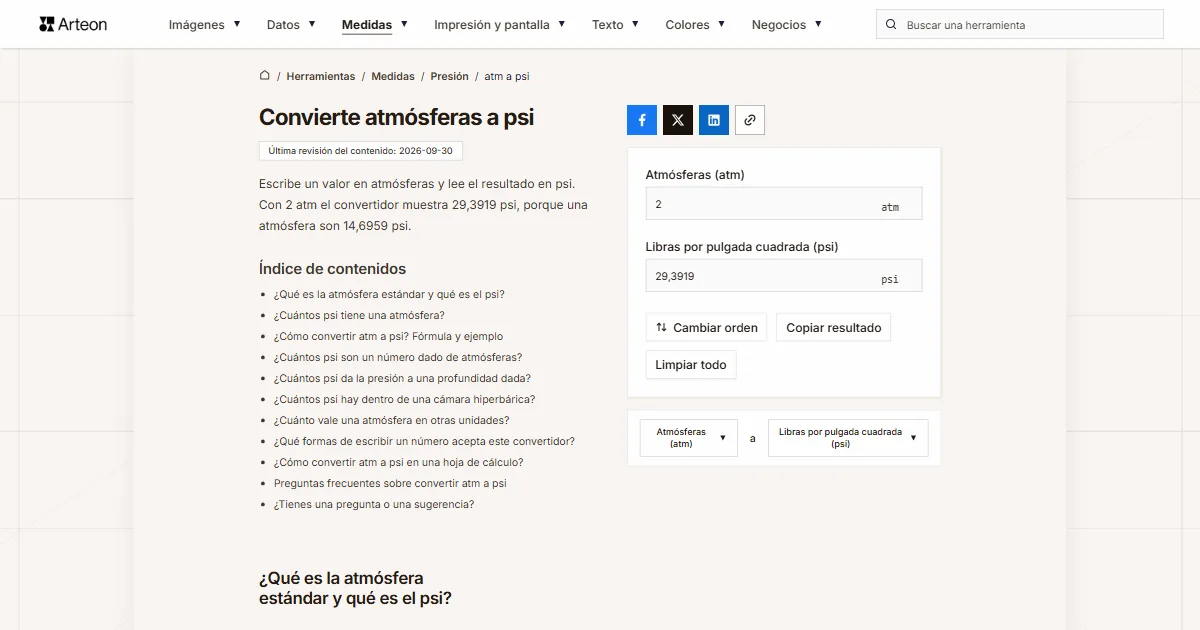Screen dimensions: 1200x630
Task: Open the Medidas menu
Action: [x=375, y=25]
